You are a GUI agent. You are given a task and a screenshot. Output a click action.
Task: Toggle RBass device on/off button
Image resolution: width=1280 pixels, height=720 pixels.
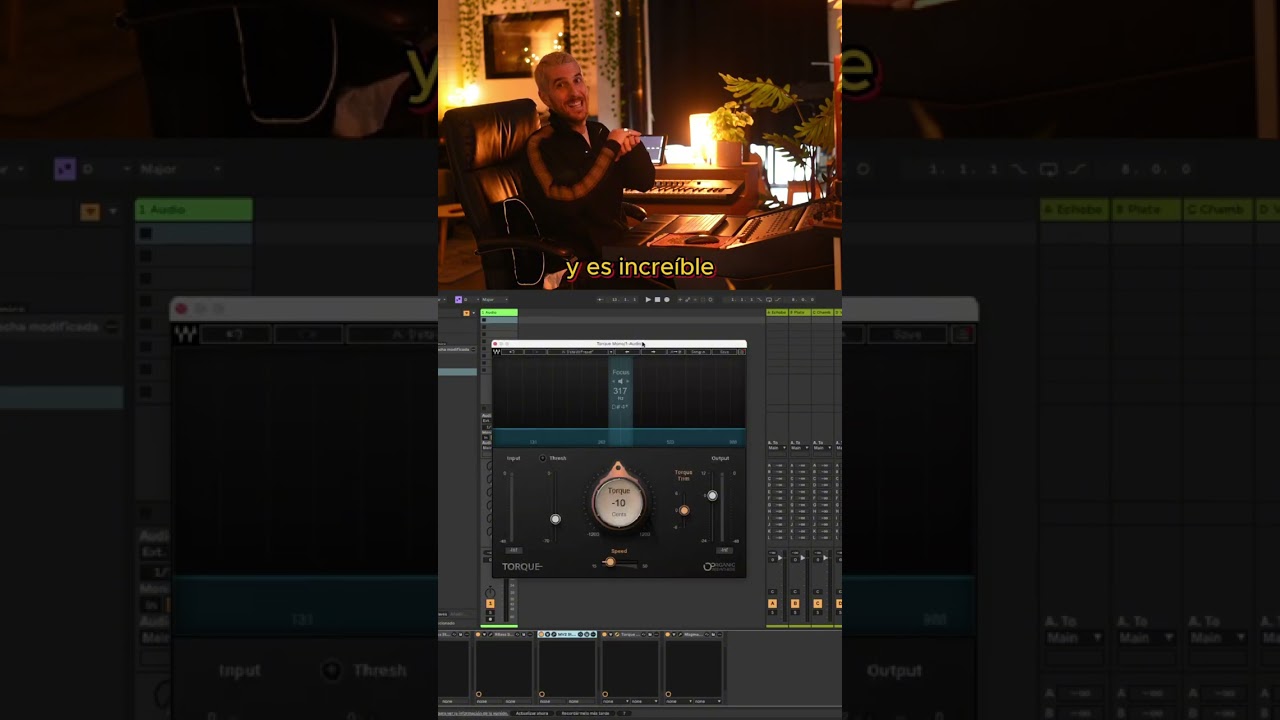[478, 634]
